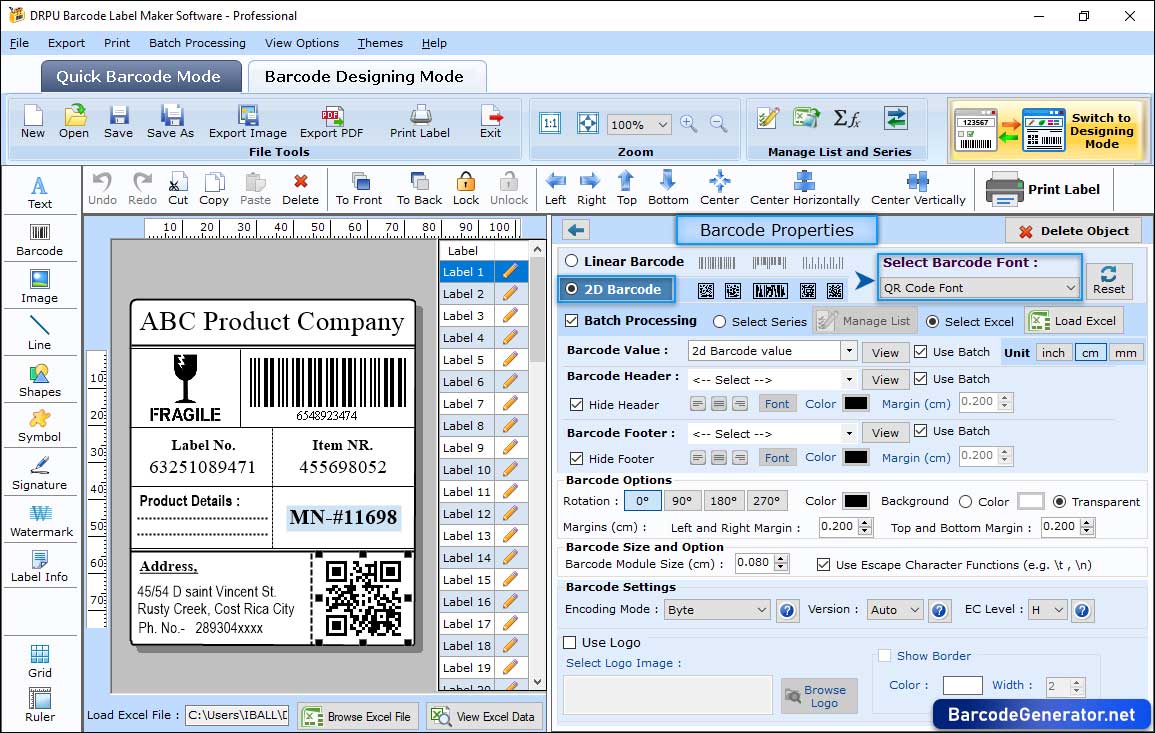
Task: Click the Delete Object button
Action: click(x=1073, y=231)
